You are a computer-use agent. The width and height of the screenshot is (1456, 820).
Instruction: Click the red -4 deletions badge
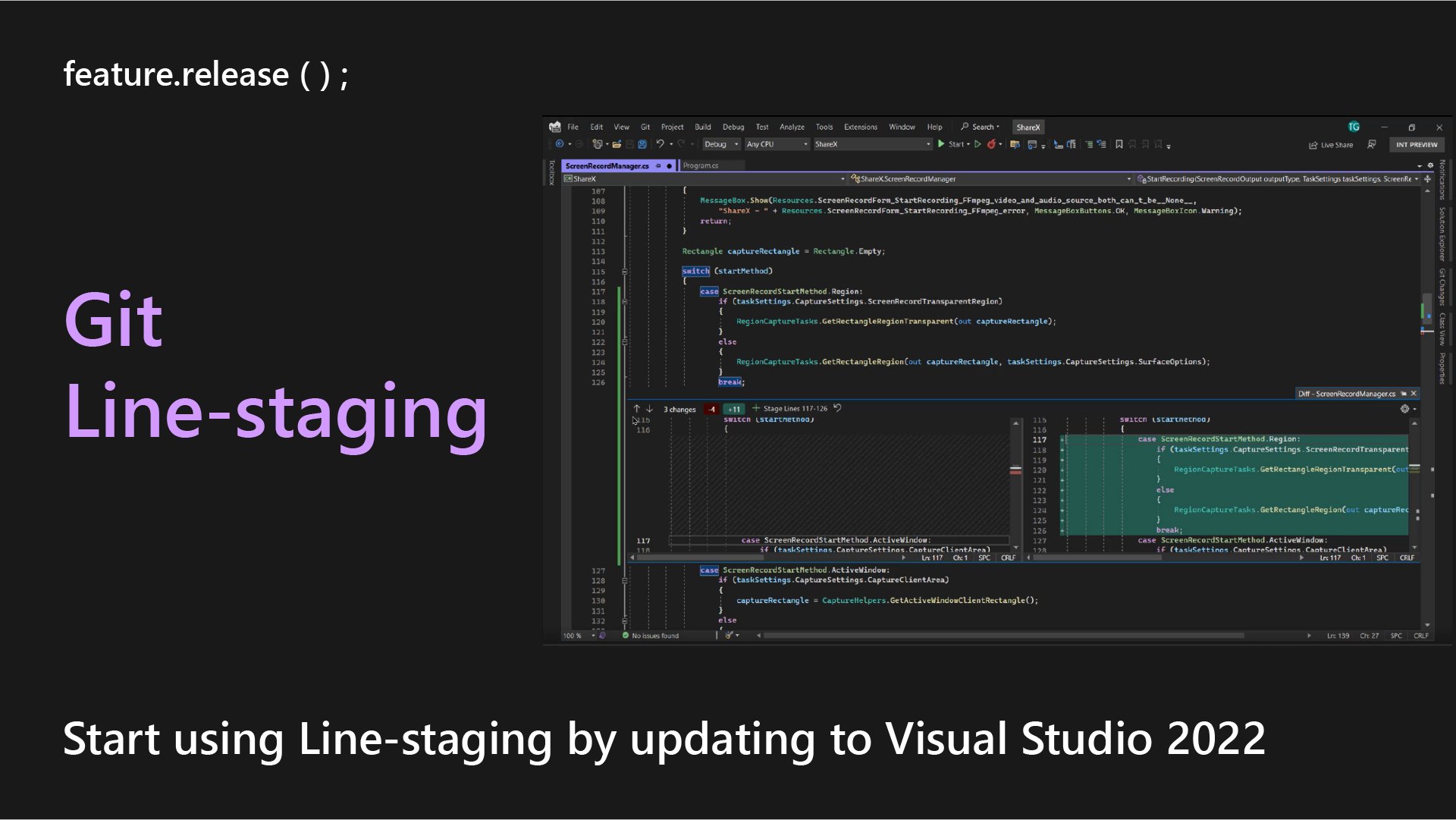click(x=711, y=410)
